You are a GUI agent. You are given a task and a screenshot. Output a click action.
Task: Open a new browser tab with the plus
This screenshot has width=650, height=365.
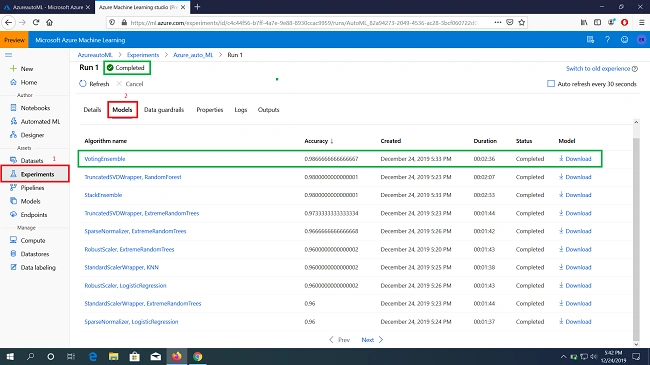(197, 7)
